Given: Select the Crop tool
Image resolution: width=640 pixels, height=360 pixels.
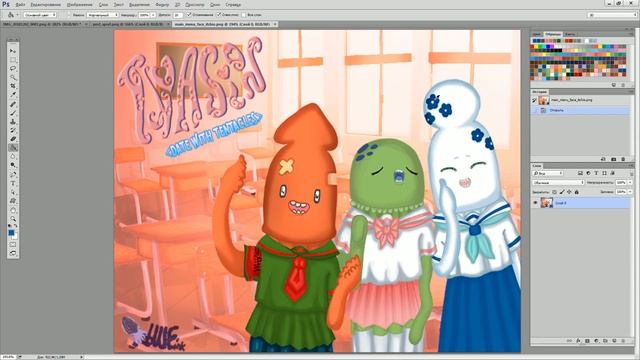Looking at the screenshot, I should (13, 86).
